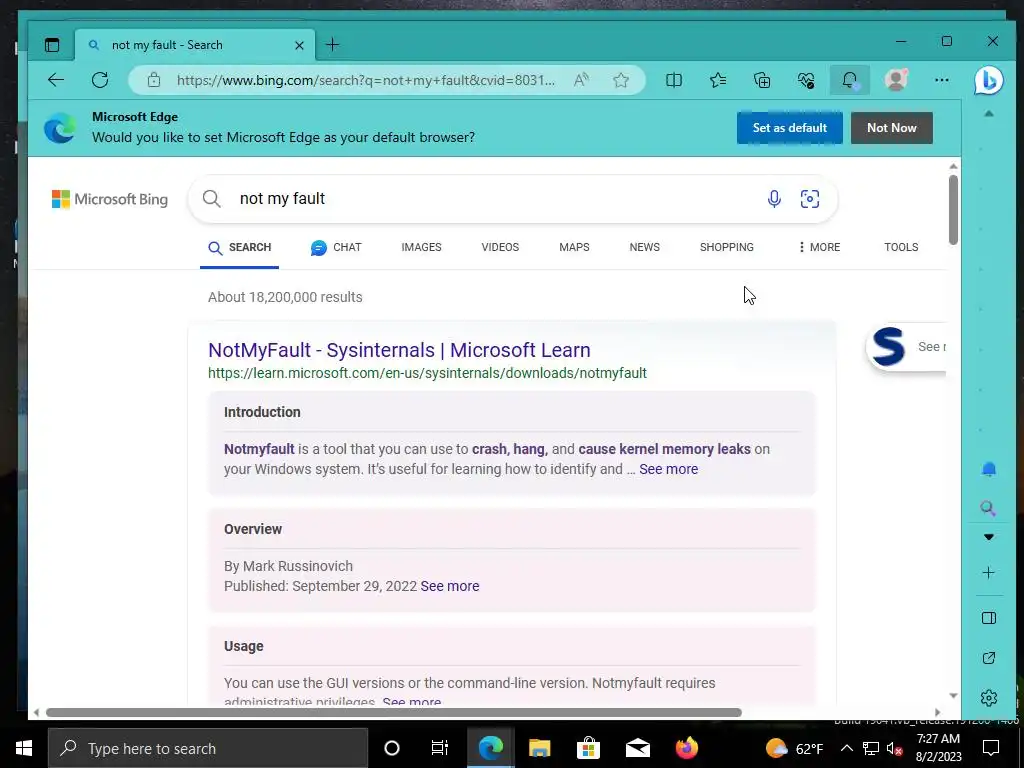View site information lock icon

click(x=153, y=80)
